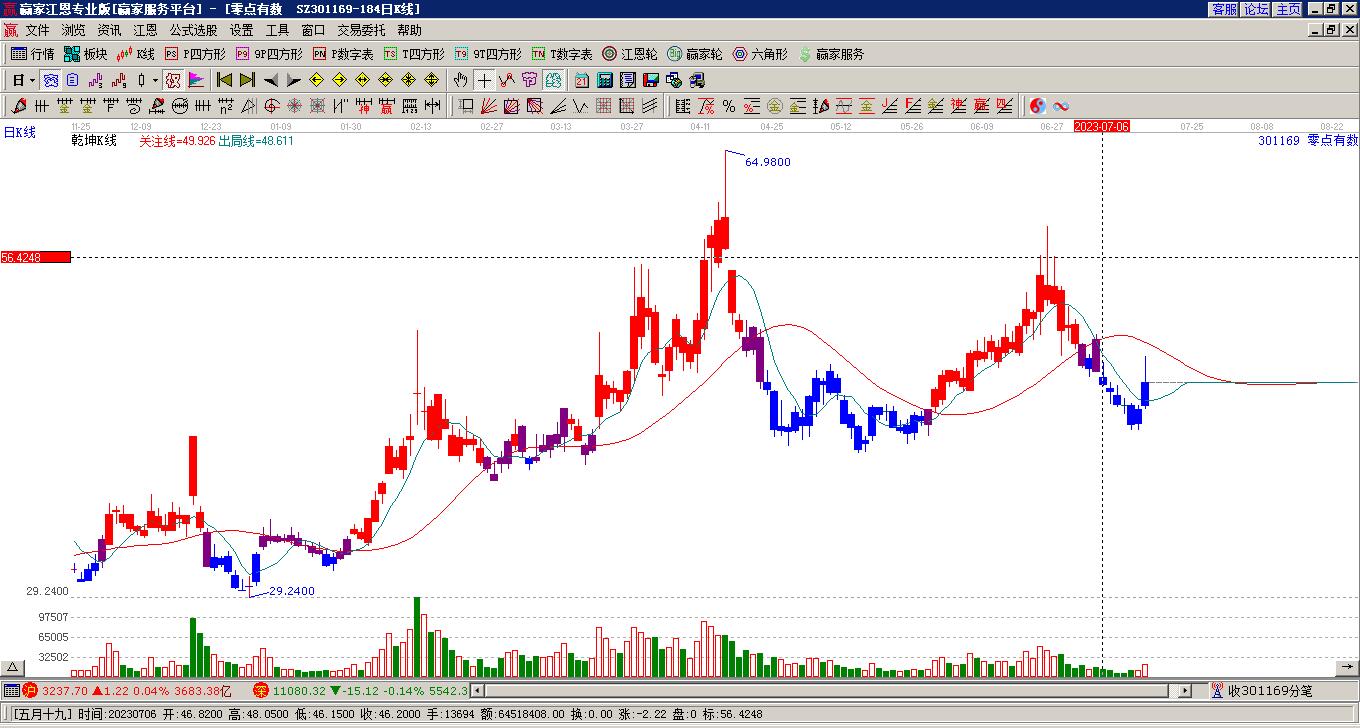Toggle the globe map view button

(x=554, y=80)
